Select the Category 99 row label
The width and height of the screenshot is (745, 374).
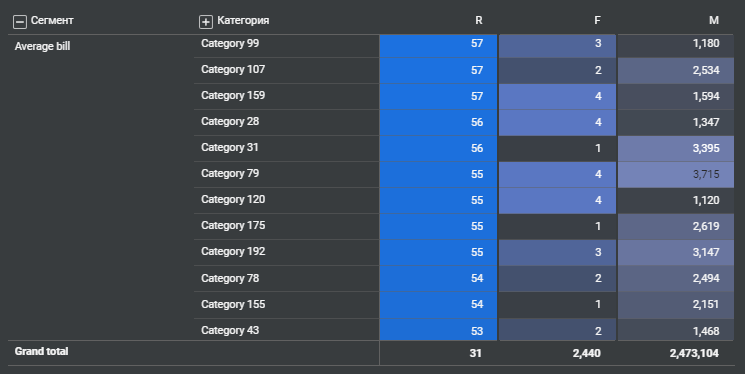tap(230, 44)
